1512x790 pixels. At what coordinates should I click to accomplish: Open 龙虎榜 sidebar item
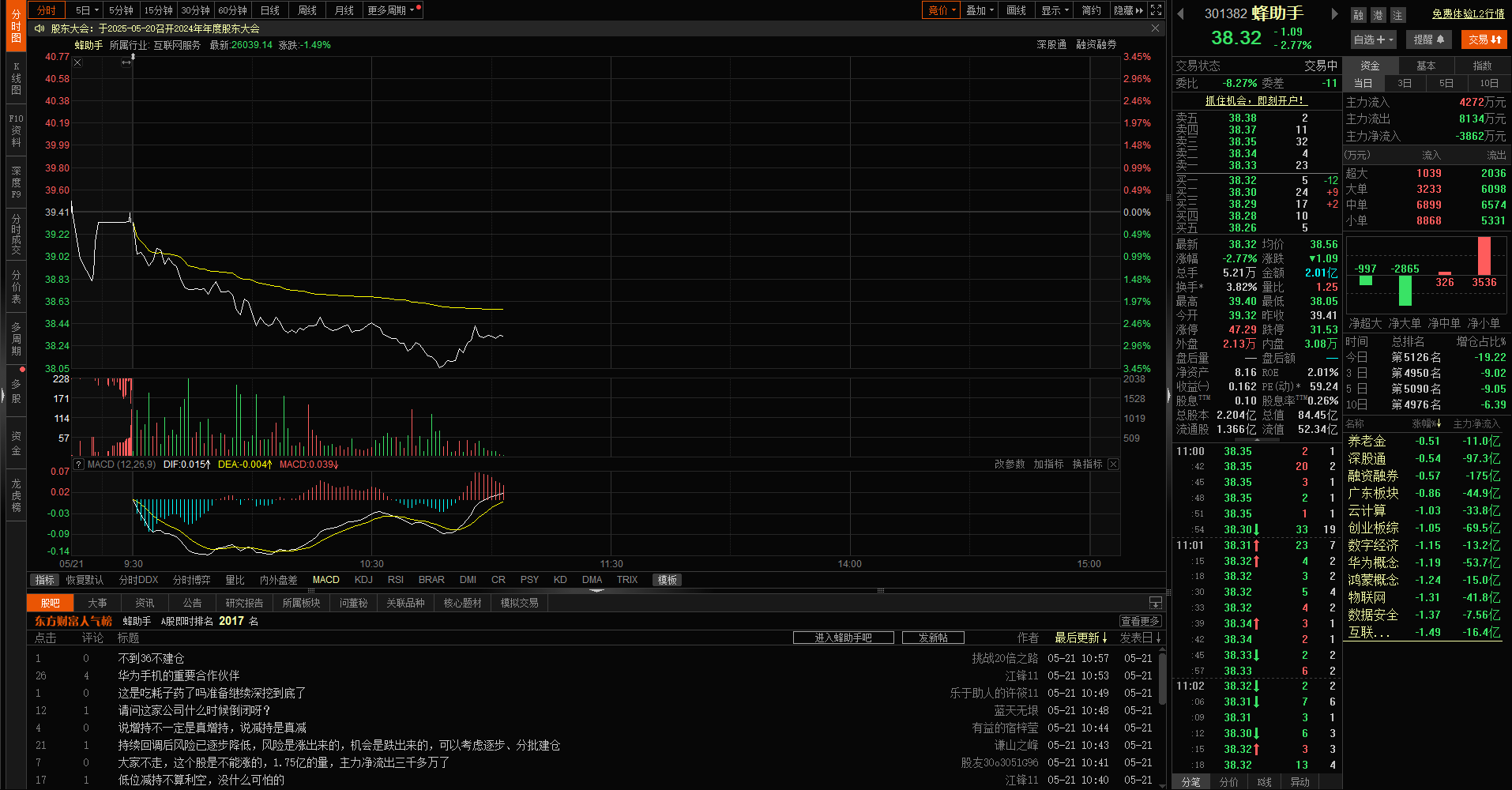pyautogui.click(x=16, y=495)
